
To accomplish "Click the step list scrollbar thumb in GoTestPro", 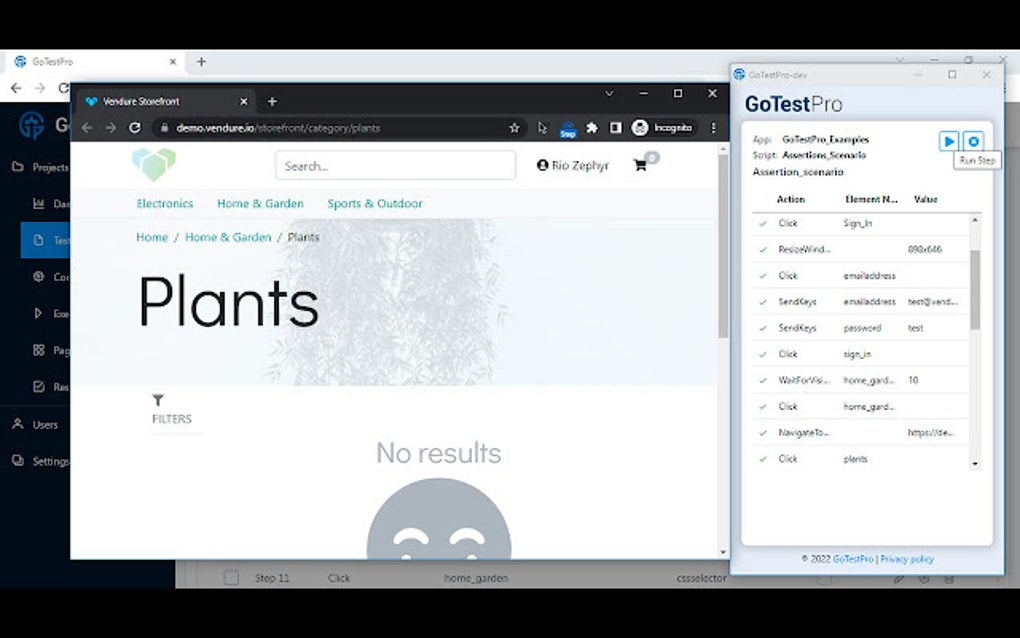I will [974, 289].
